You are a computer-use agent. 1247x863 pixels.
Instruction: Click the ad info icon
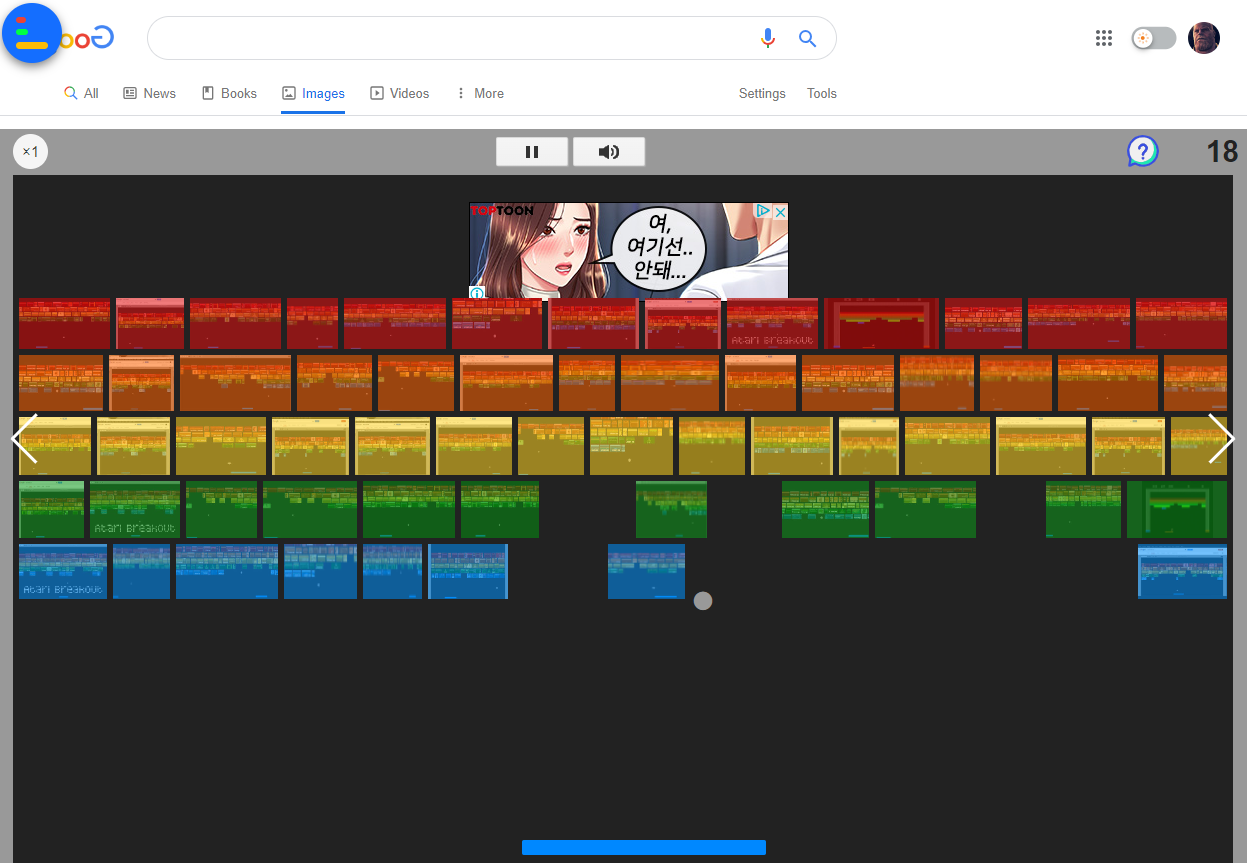tap(477, 293)
